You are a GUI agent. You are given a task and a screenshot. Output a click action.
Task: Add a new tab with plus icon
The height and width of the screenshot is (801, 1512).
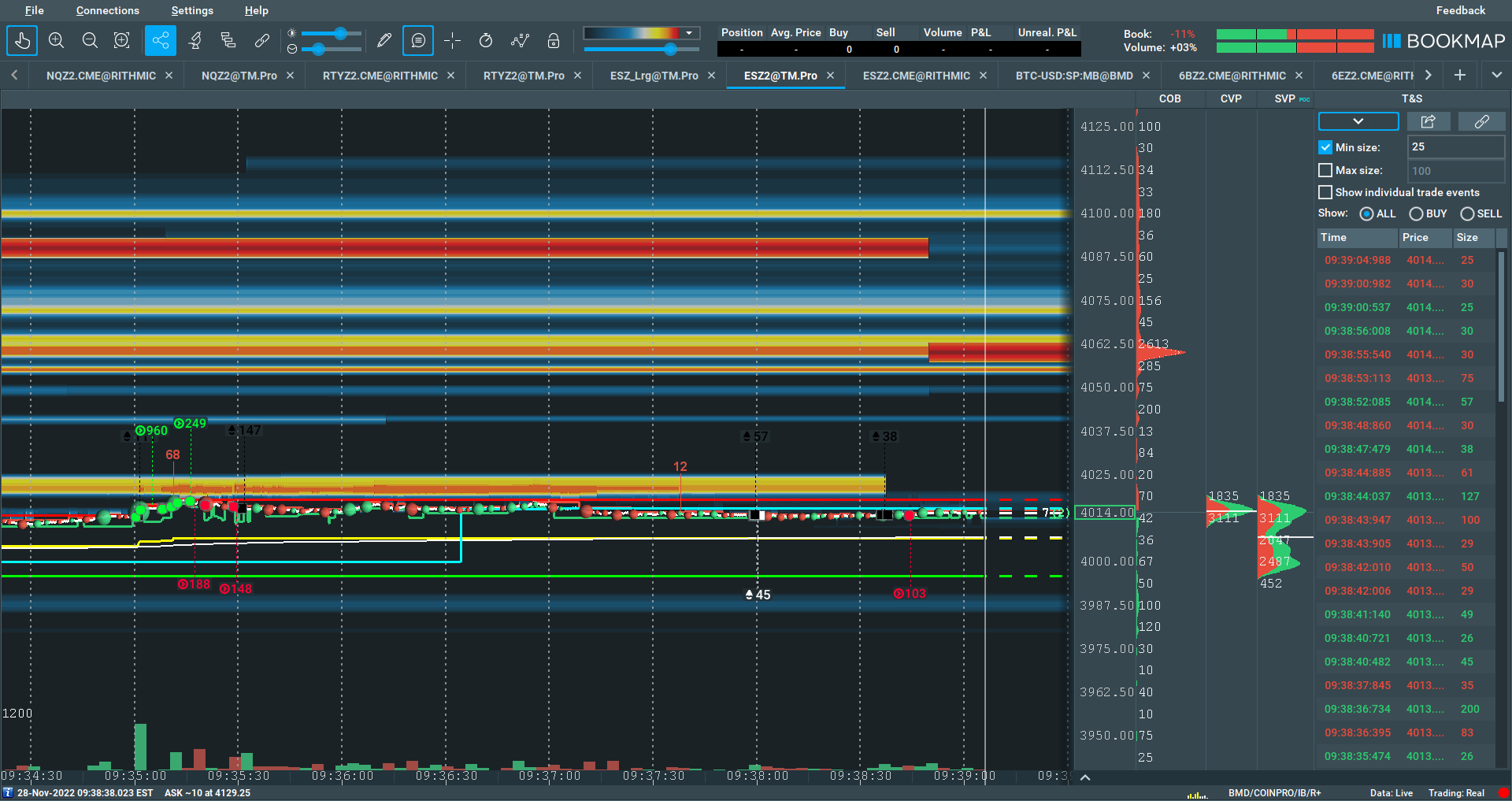click(1460, 75)
